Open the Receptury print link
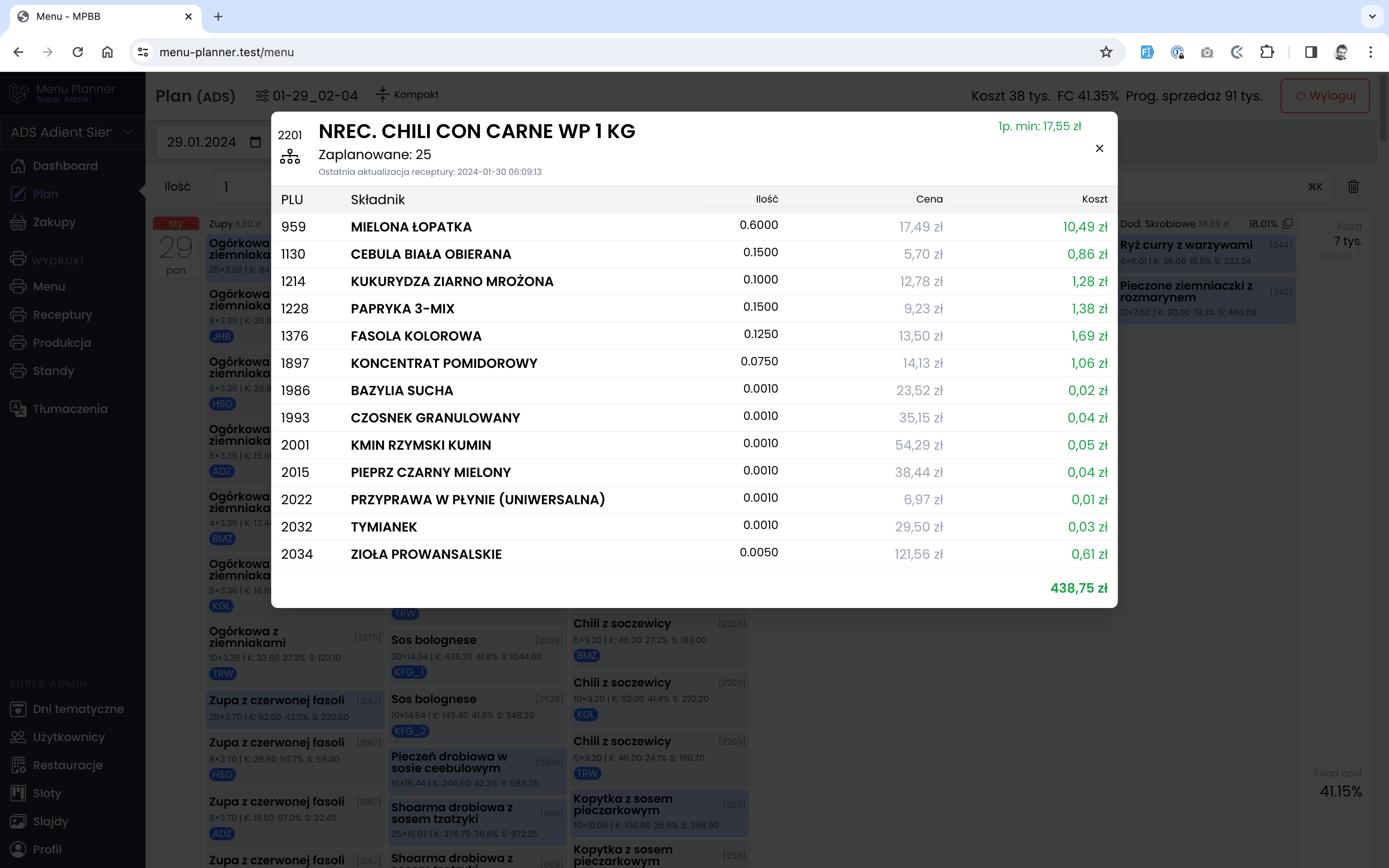This screenshot has height=868, width=1389. click(62, 315)
